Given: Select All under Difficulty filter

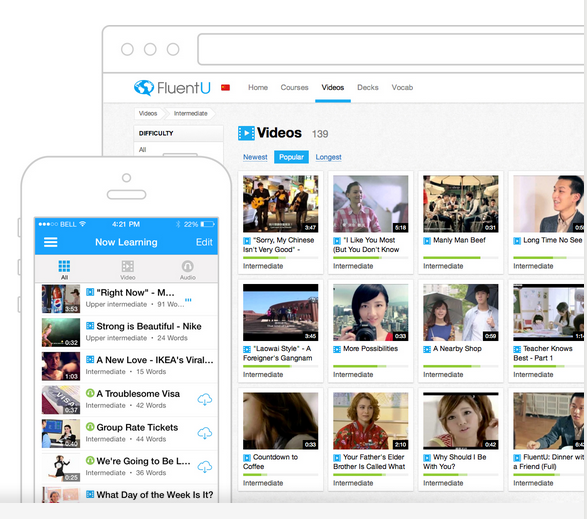Looking at the screenshot, I should tap(143, 150).
